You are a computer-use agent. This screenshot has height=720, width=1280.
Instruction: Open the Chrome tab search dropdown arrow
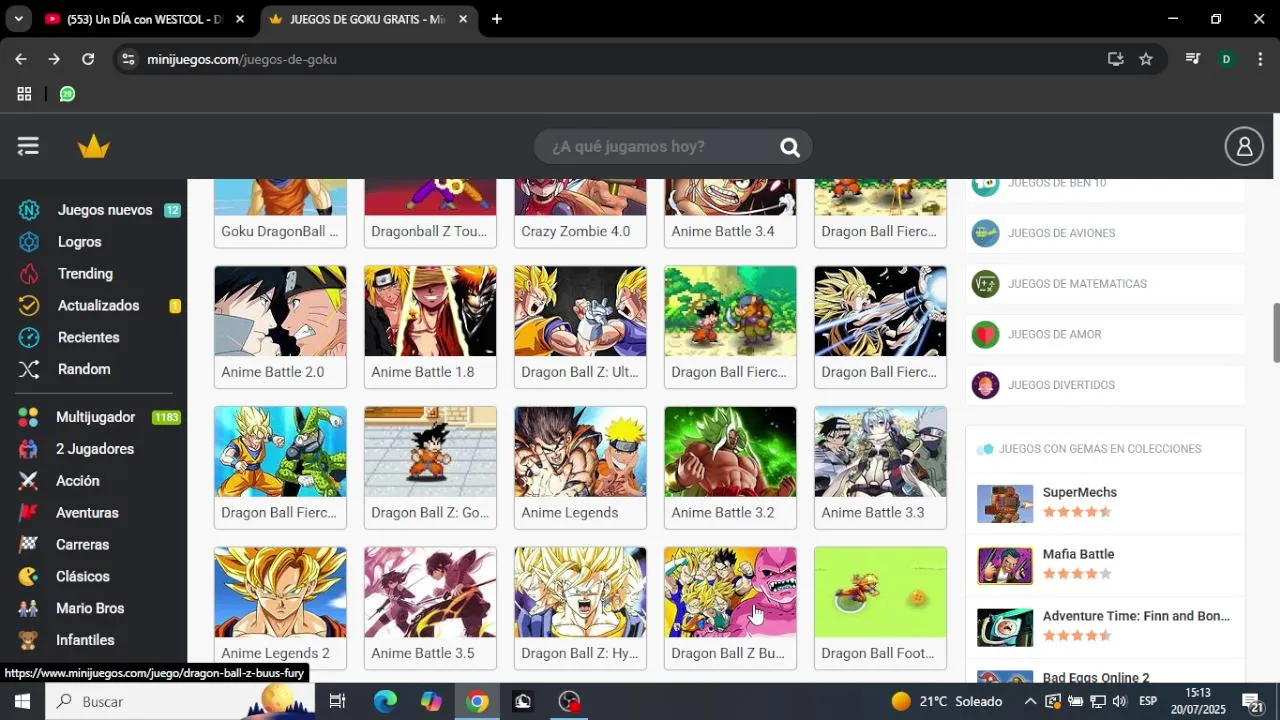(18, 19)
